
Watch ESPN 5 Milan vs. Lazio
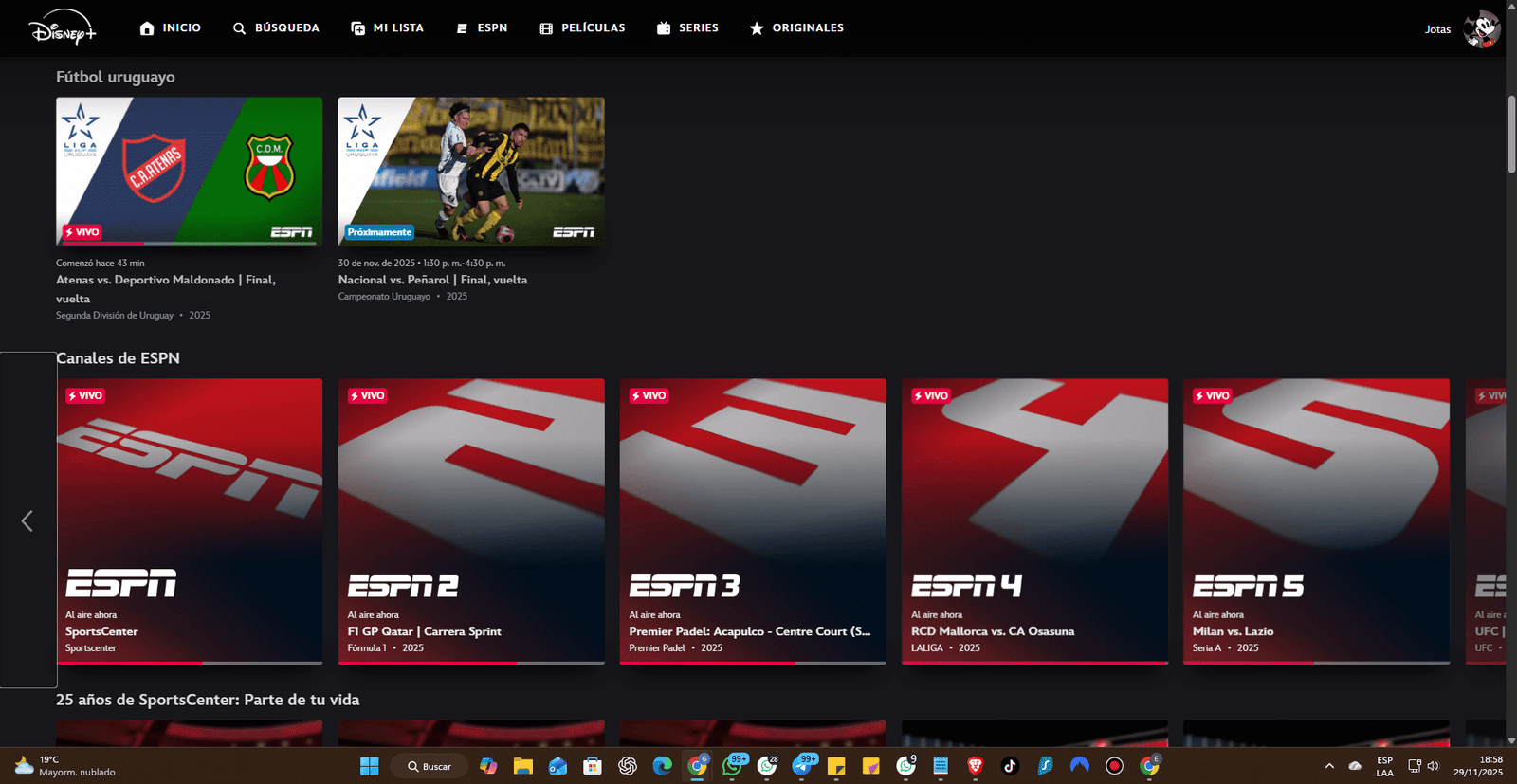pyautogui.click(x=1316, y=521)
